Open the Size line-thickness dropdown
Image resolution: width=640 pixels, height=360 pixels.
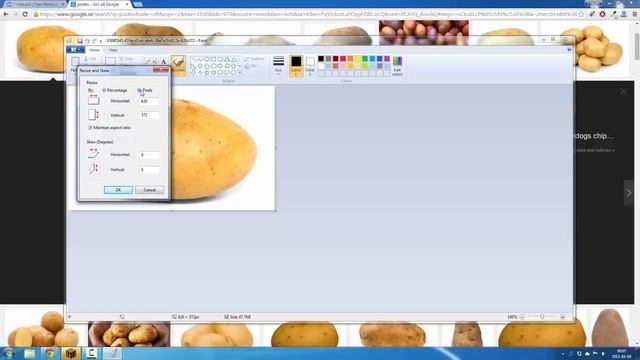[x=278, y=66]
